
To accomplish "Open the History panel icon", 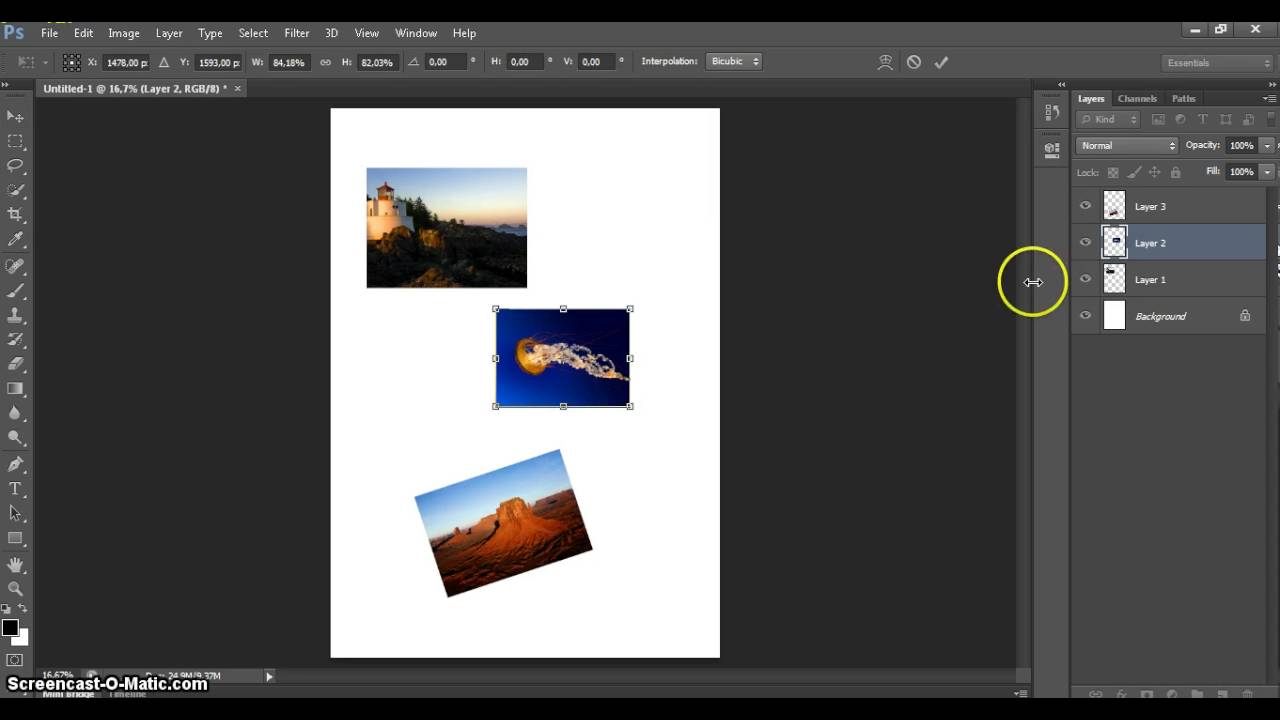I will [x=1051, y=113].
